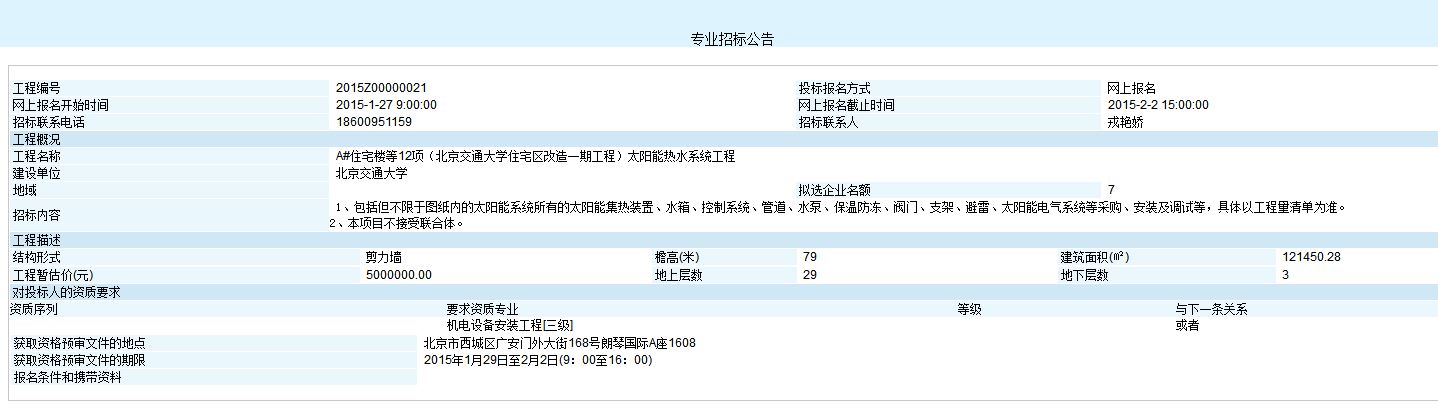Click the 或者 relation value

point(1187,325)
